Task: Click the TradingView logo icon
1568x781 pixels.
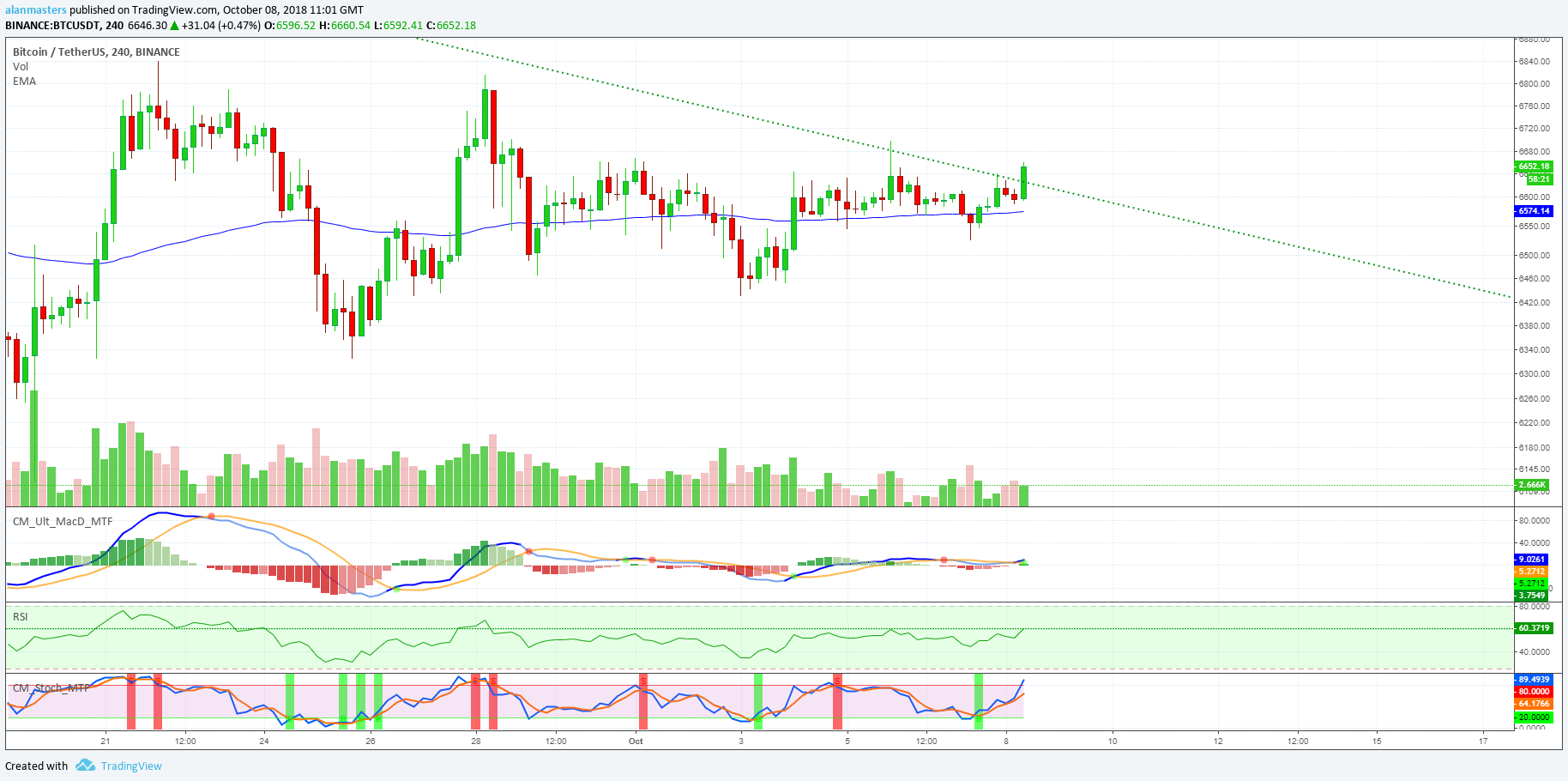Action: click(85, 766)
